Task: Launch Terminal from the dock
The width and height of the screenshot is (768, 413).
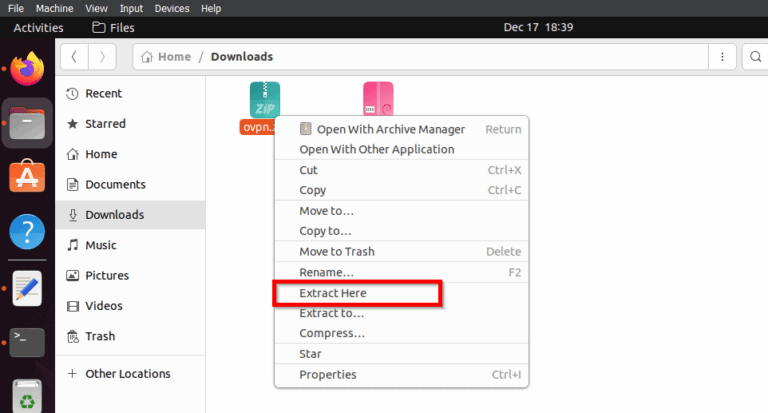Action: 27,342
